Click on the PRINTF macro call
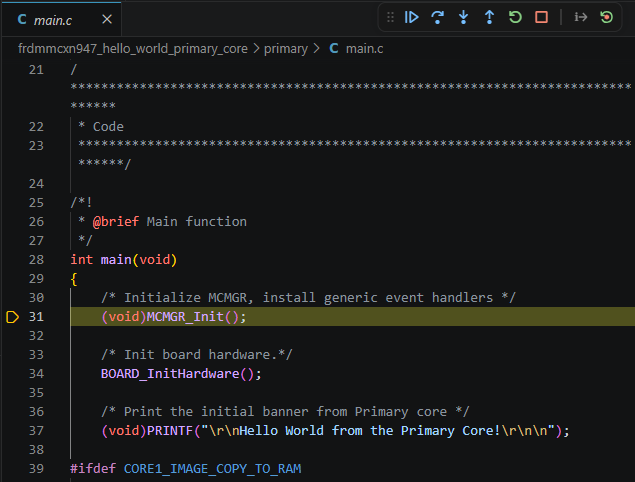The width and height of the screenshot is (635, 482). click(170, 431)
